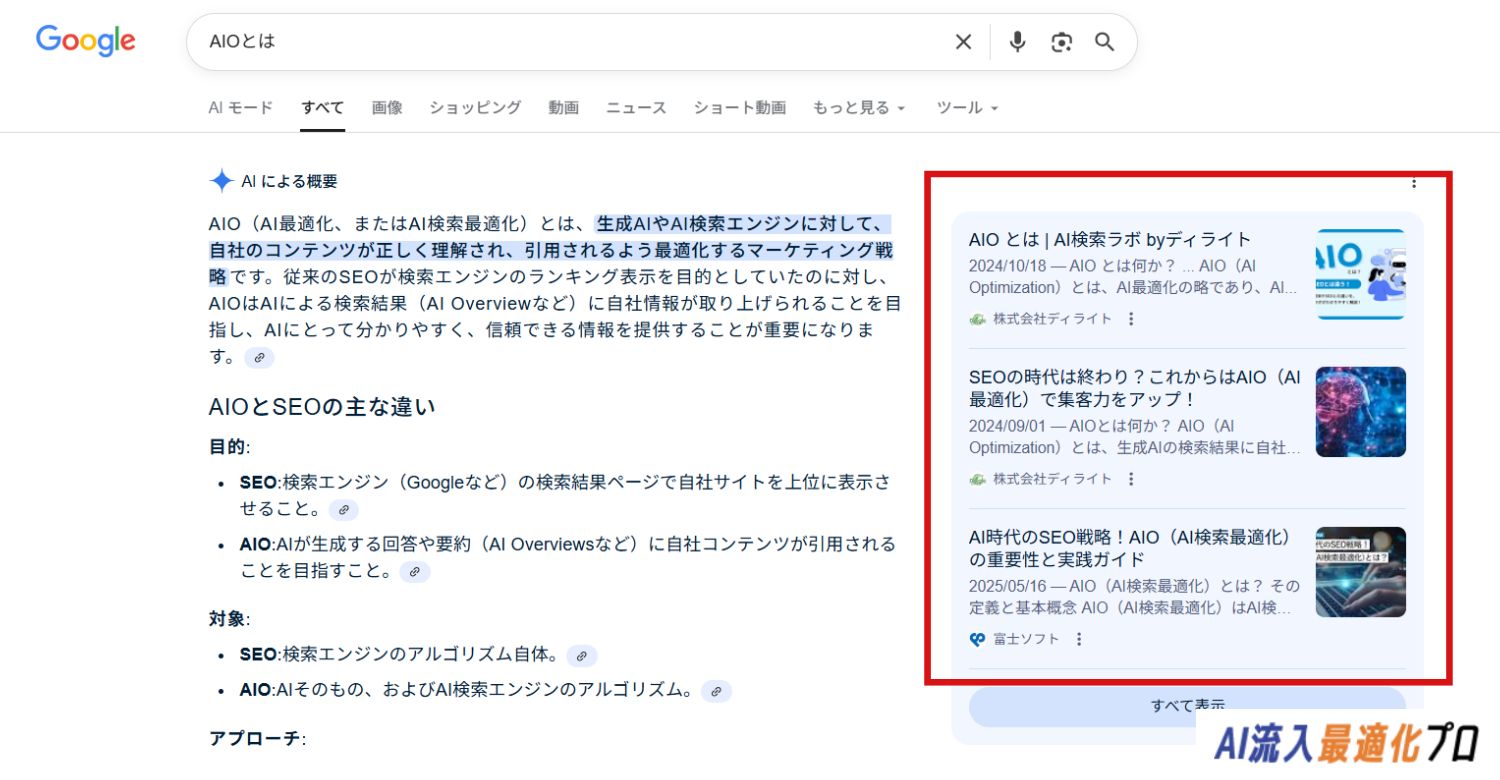Image resolution: width=1500 pixels, height=780 pixels.
Task: Clear the search box text
Action: (962, 42)
